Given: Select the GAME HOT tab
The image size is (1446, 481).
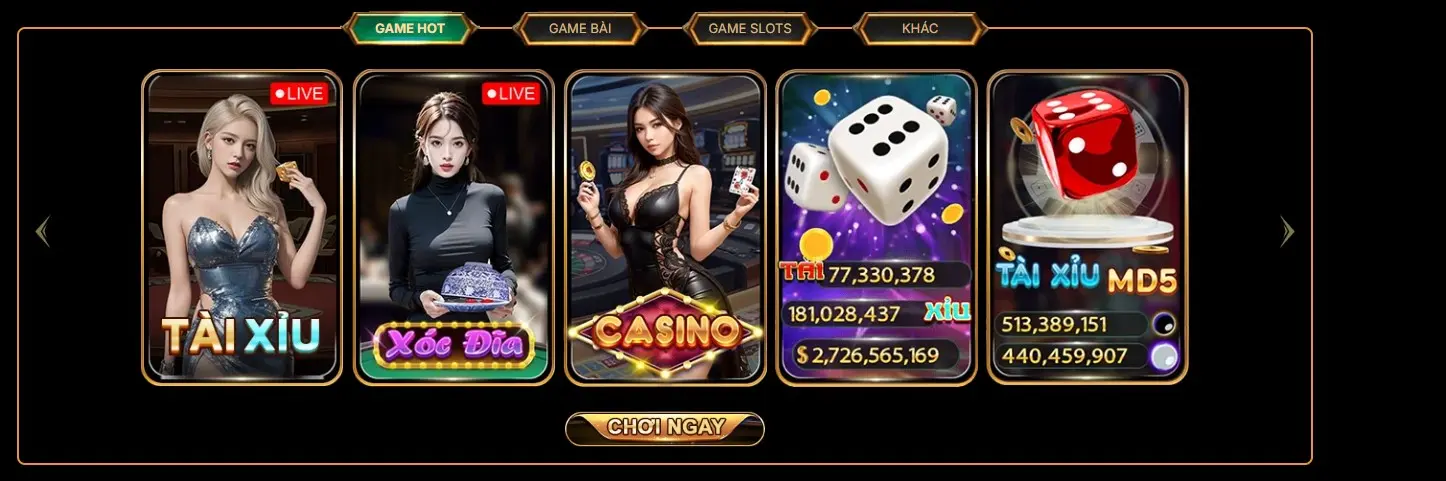Looking at the screenshot, I should [410, 28].
